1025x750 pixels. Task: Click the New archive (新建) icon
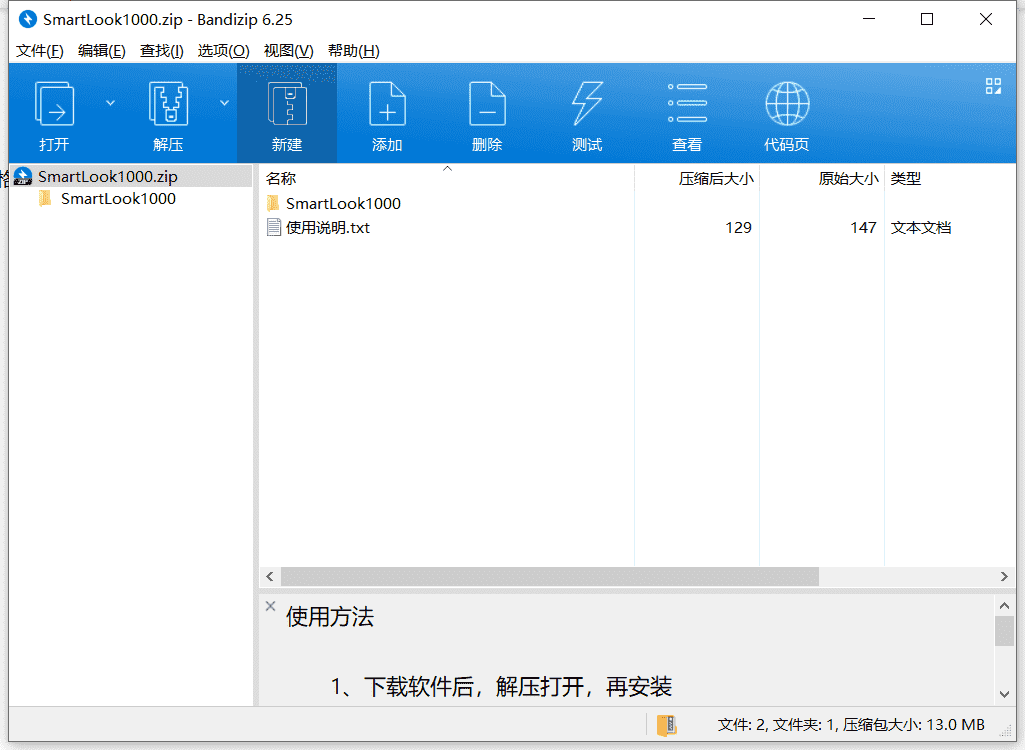288,104
